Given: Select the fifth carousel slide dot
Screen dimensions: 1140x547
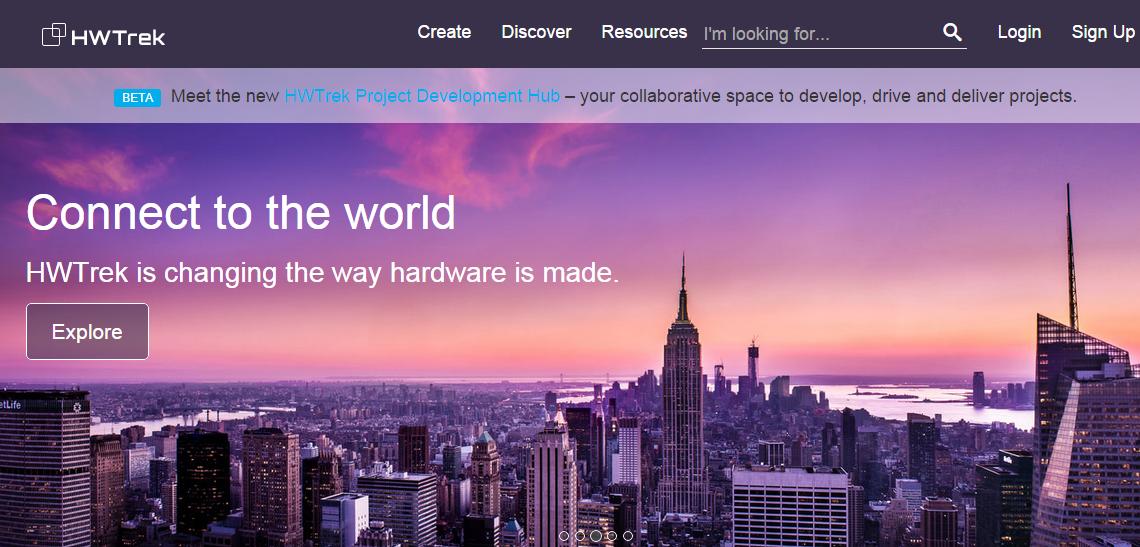Looking at the screenshot, I should click(628, 536).
